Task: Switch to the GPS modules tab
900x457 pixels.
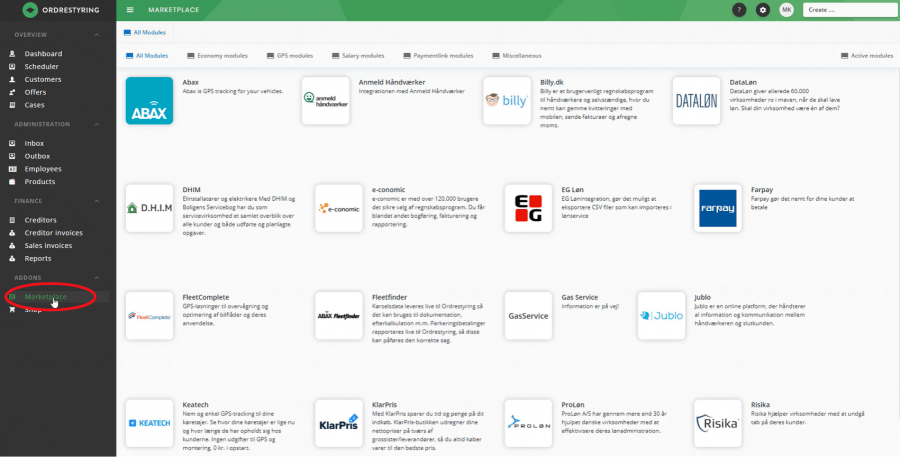Action: point(290,56)
